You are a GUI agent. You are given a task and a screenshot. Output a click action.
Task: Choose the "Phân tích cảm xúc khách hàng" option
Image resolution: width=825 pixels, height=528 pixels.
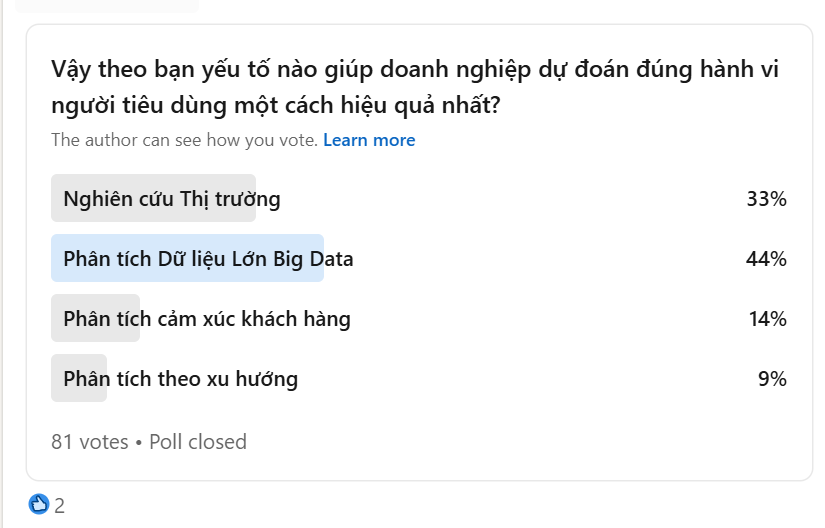point(206,319)
